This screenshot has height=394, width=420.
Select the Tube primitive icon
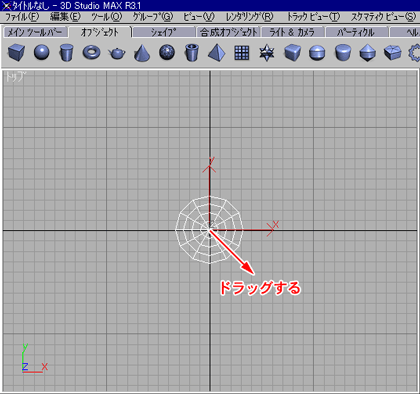(x=192, y=53)
